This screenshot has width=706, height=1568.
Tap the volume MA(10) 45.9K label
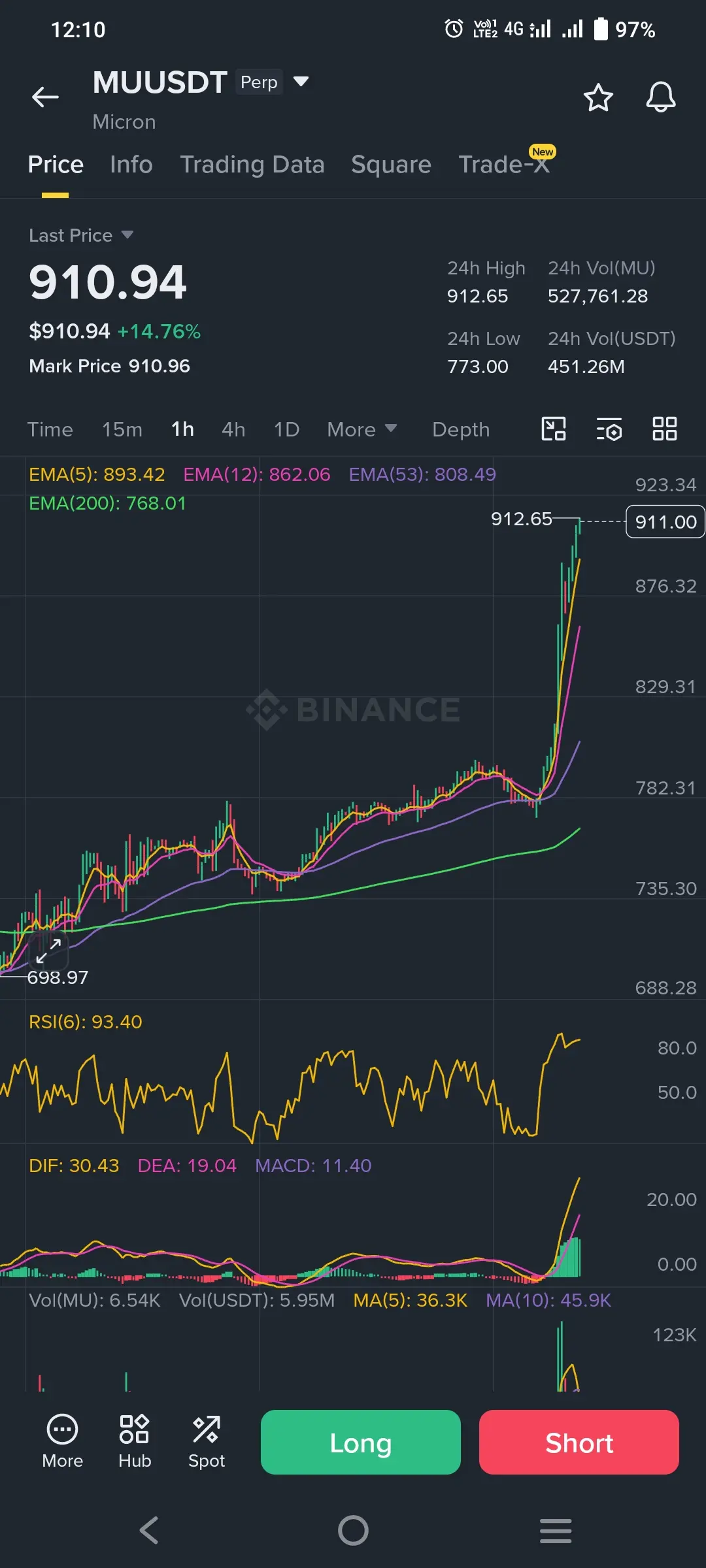[548, 1300]
